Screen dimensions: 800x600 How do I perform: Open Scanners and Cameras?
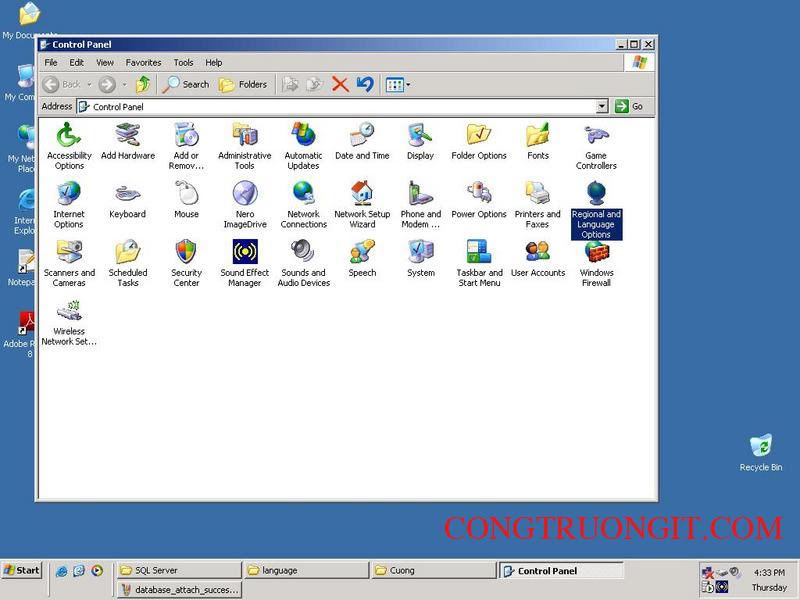point(69,263)
